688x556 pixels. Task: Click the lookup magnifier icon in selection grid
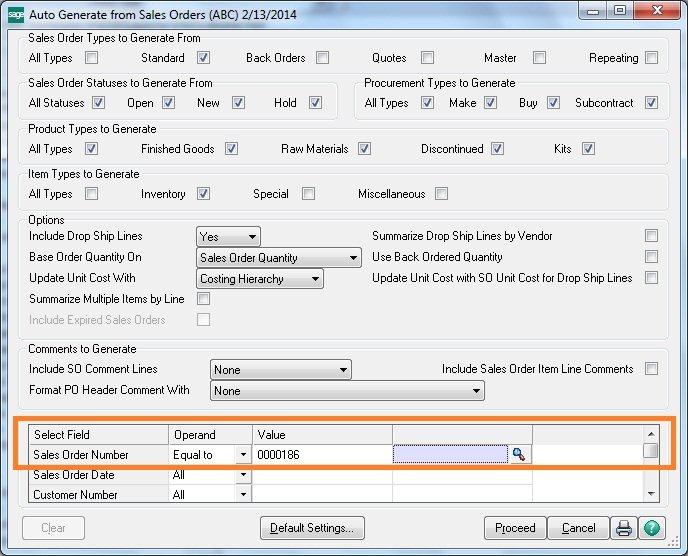click(518, 455)
